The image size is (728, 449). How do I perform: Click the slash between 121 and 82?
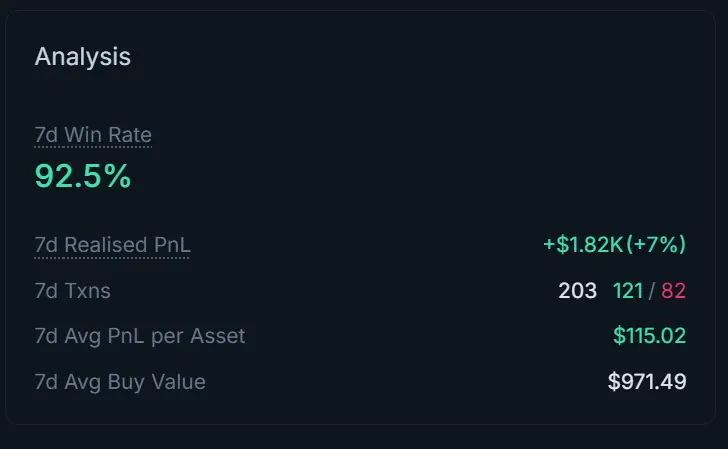pos(652,291)
